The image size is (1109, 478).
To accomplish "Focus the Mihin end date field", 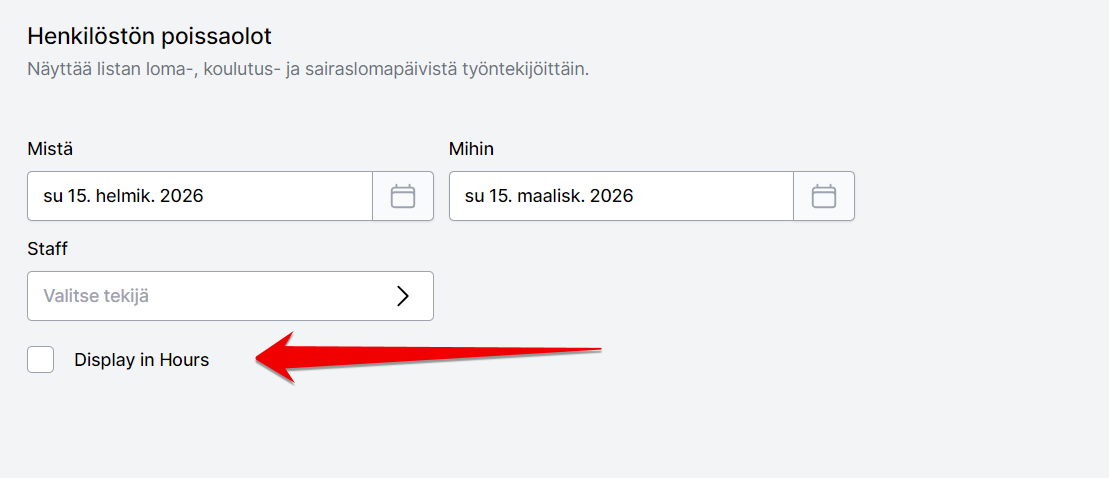I will click(x=621, y=196).
